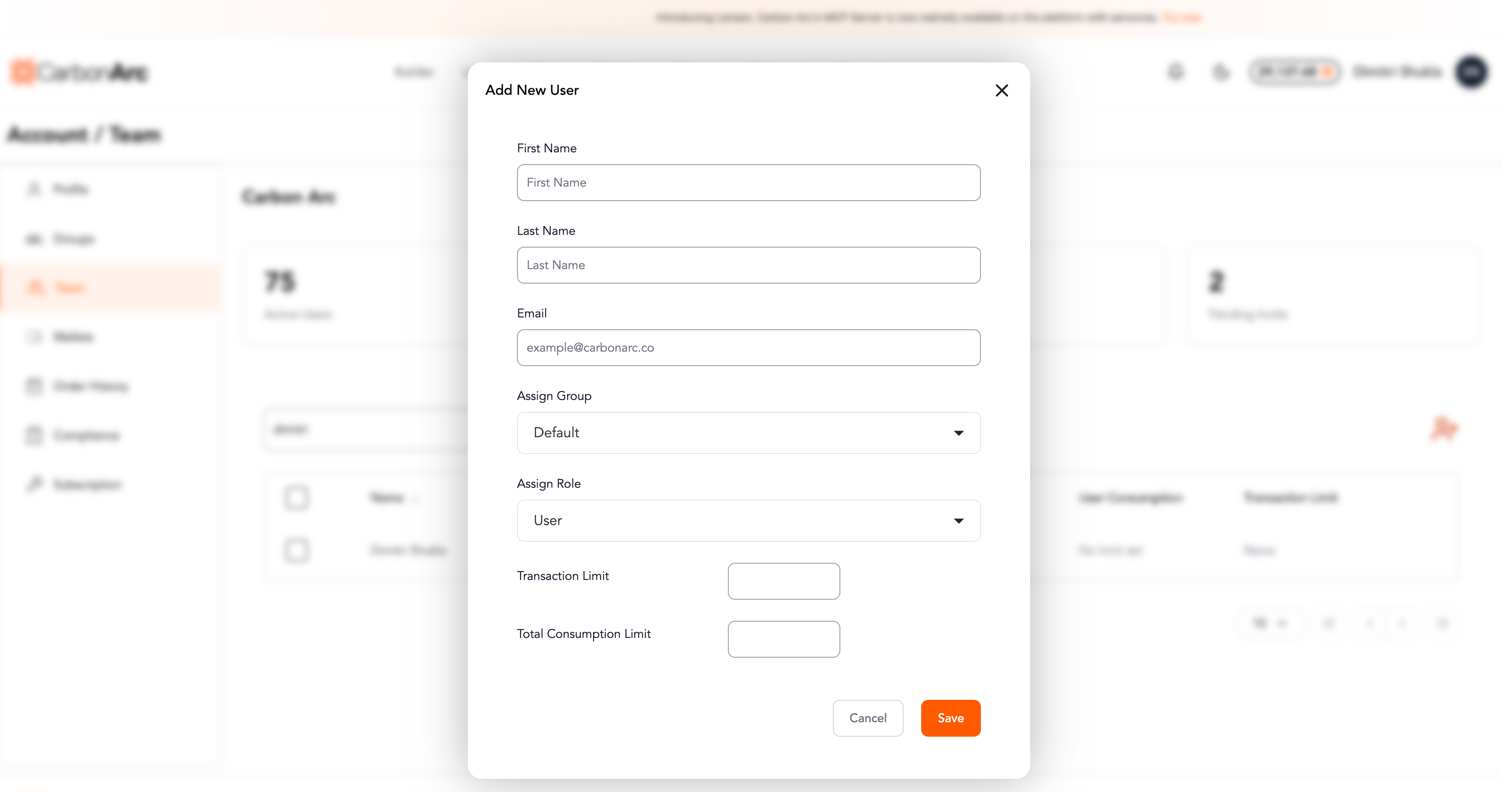1512x792 pixels.
Task: Focus the First Name field
Action: (749, 183)
